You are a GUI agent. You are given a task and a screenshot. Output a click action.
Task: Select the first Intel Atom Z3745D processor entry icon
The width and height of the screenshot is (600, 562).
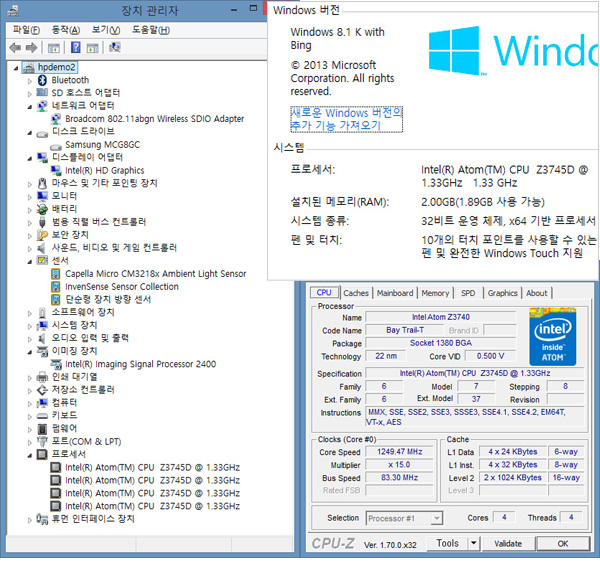coord(56,468)
